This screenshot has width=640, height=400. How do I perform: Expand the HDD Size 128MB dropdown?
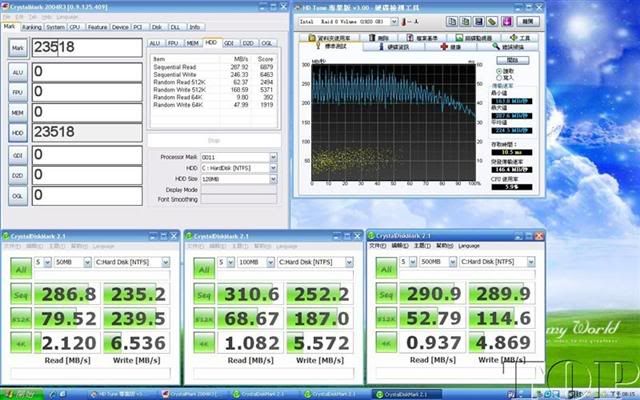pos(273,179)
